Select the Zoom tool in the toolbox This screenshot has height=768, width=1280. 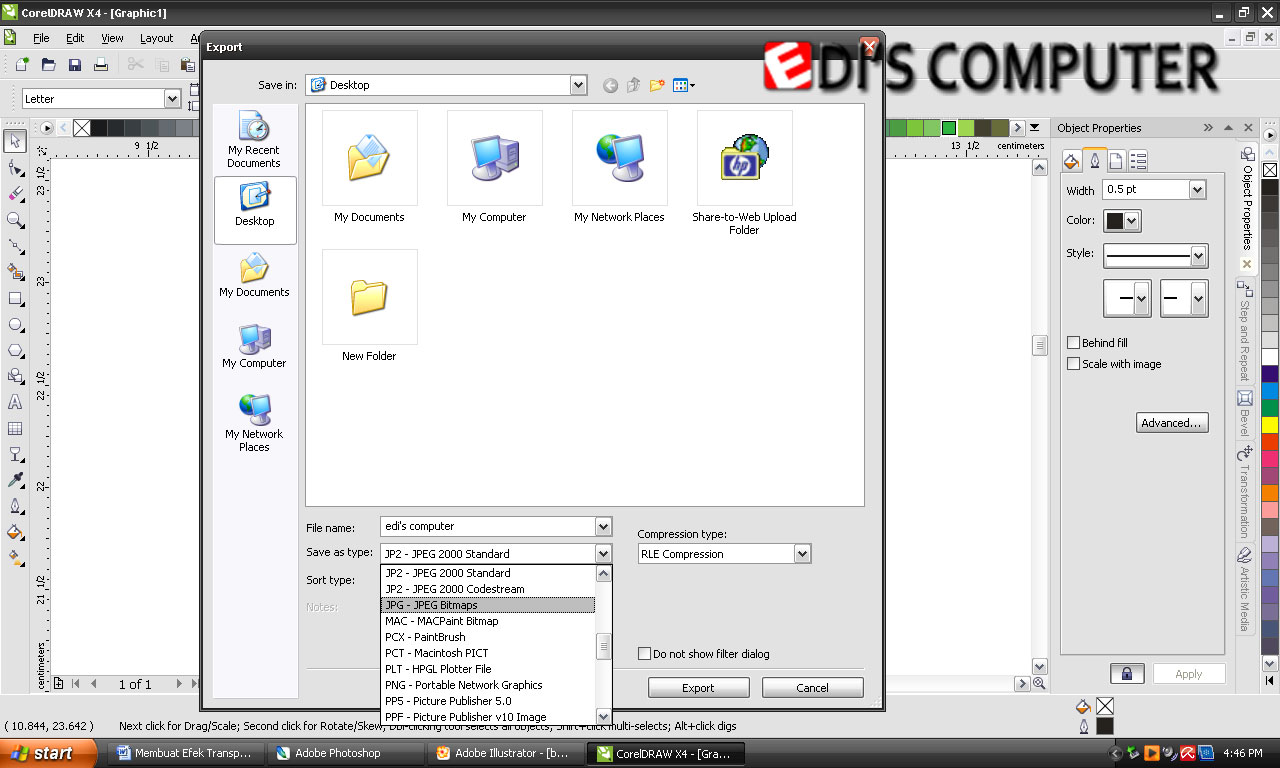coord(15,219)
